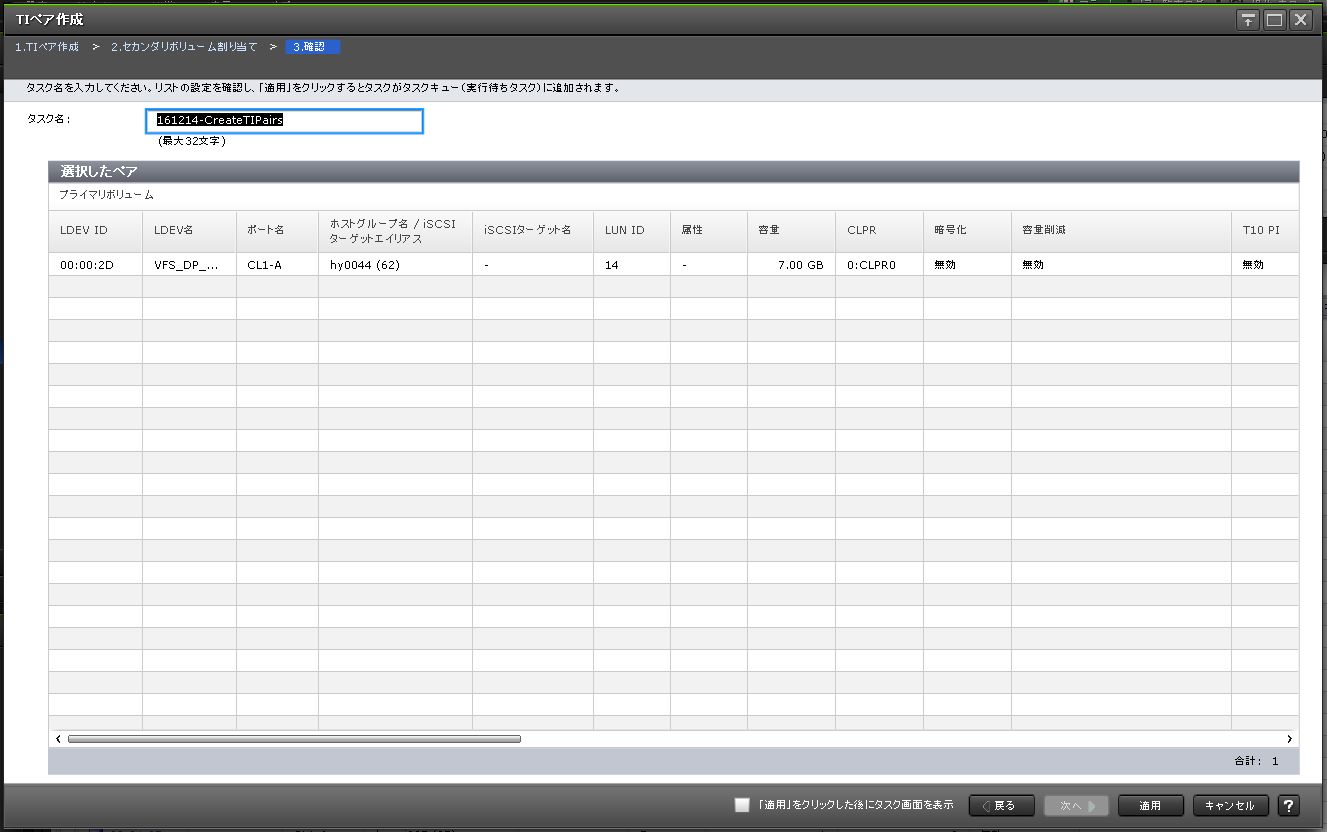The width and height of the screenshot is (1327, 832).
Task: Enable showing task screen after 適用
Action: click(741, 805)
